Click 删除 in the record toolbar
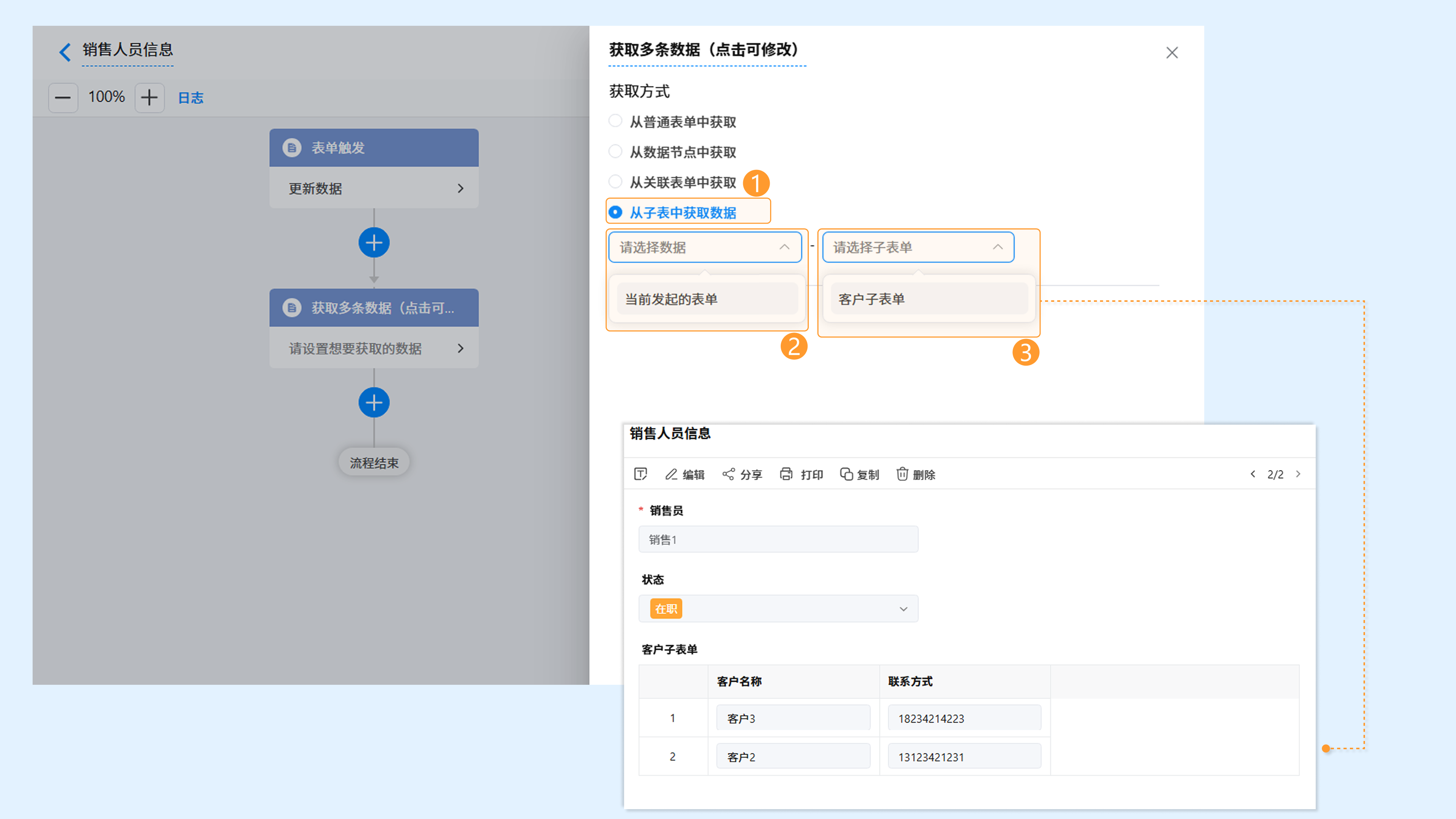 pyautogui.click(x=916, y=474)
